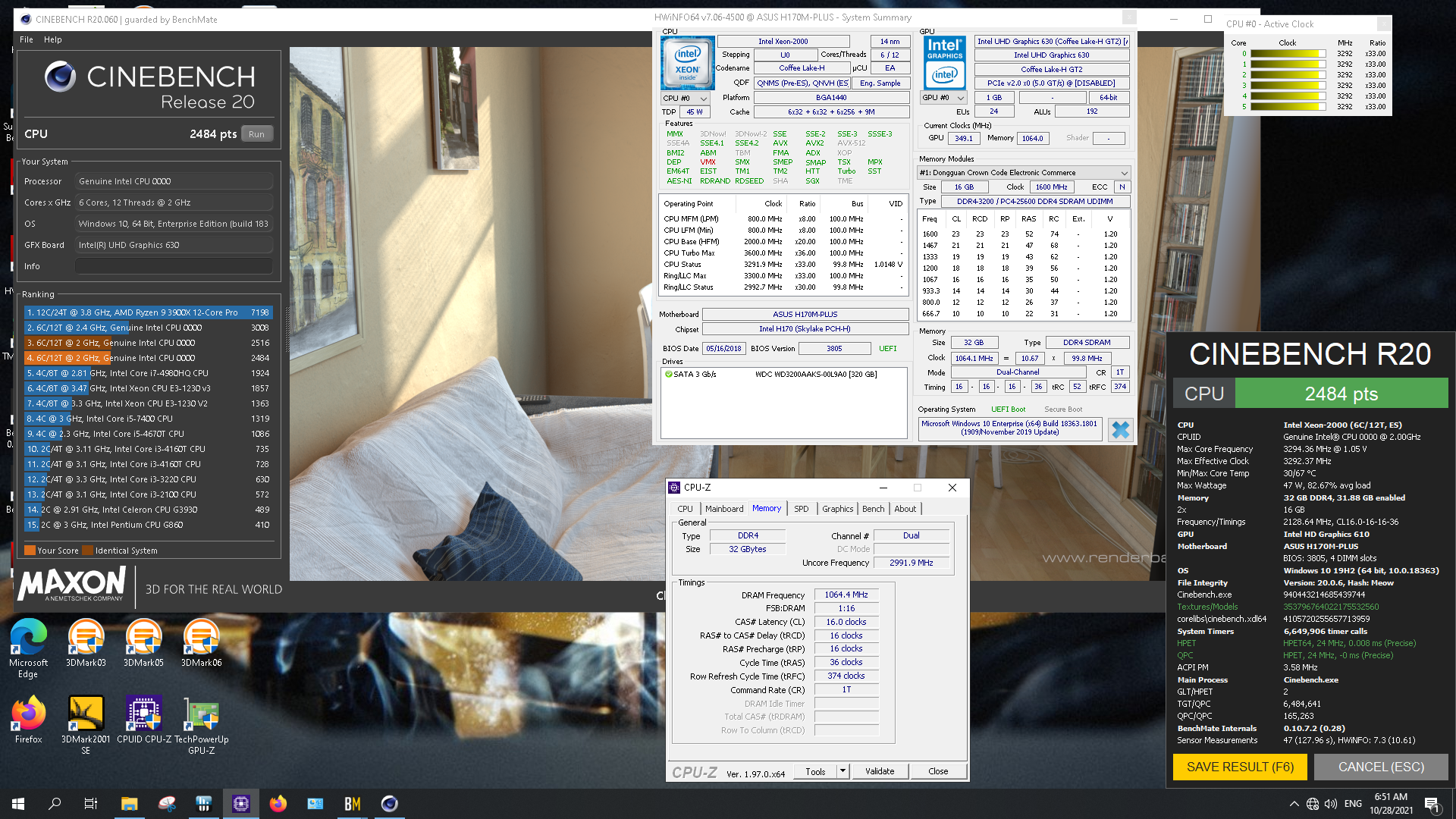This screenshot has width=1456, height=819.
Task: Click Cinebench taskbar icon
Action: coord(389,804)
